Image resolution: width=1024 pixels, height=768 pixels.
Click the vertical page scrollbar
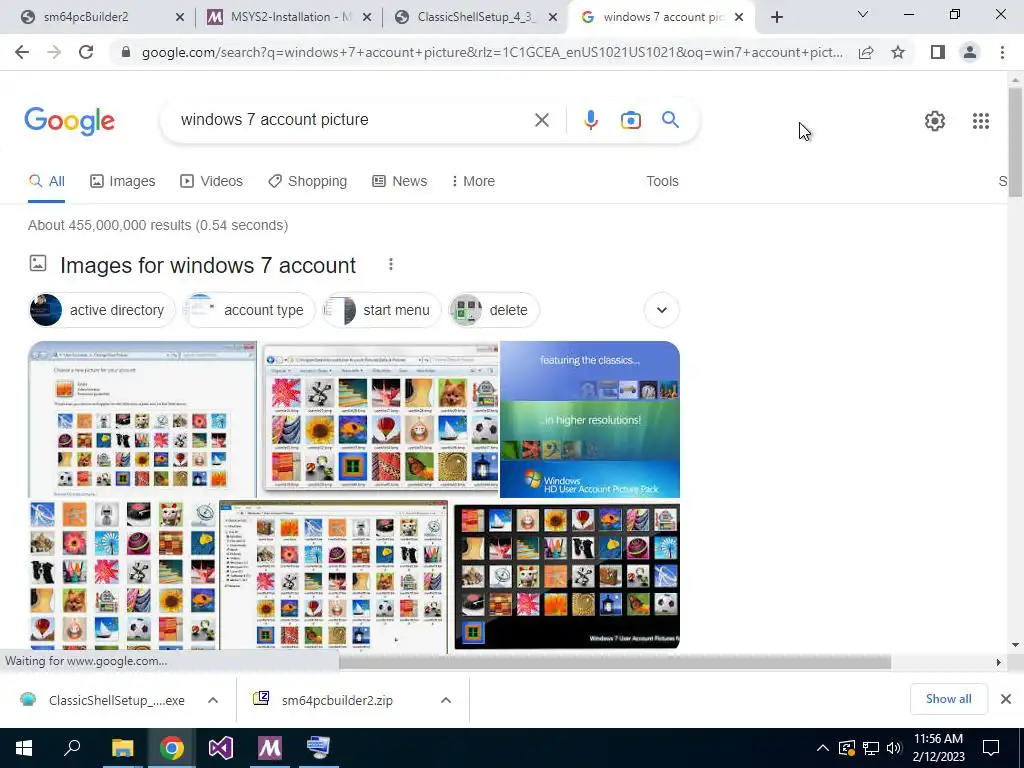(x=1015, y=140)
